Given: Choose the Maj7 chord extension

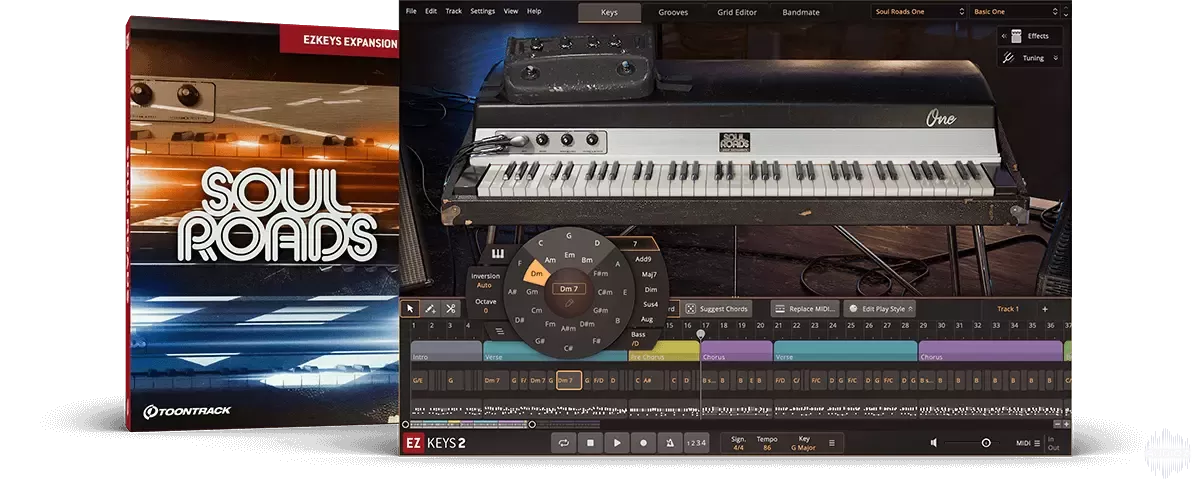Looking at the screenshot, I should coord(648,274).
